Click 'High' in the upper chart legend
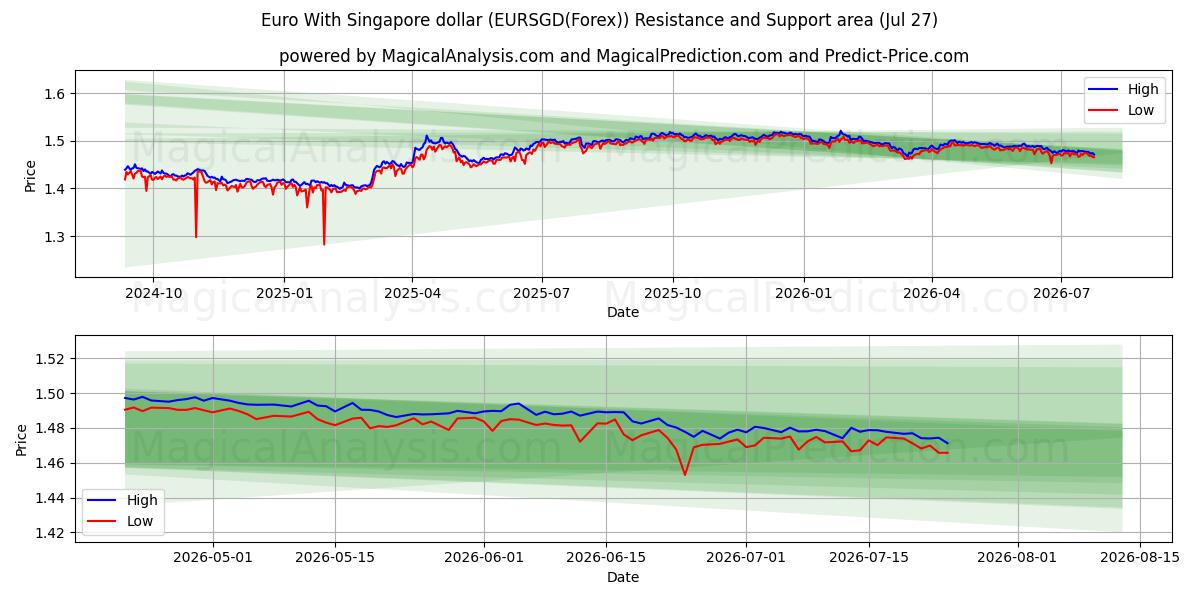Viewport: 1200px width, 600px height. click(1143, 89)
